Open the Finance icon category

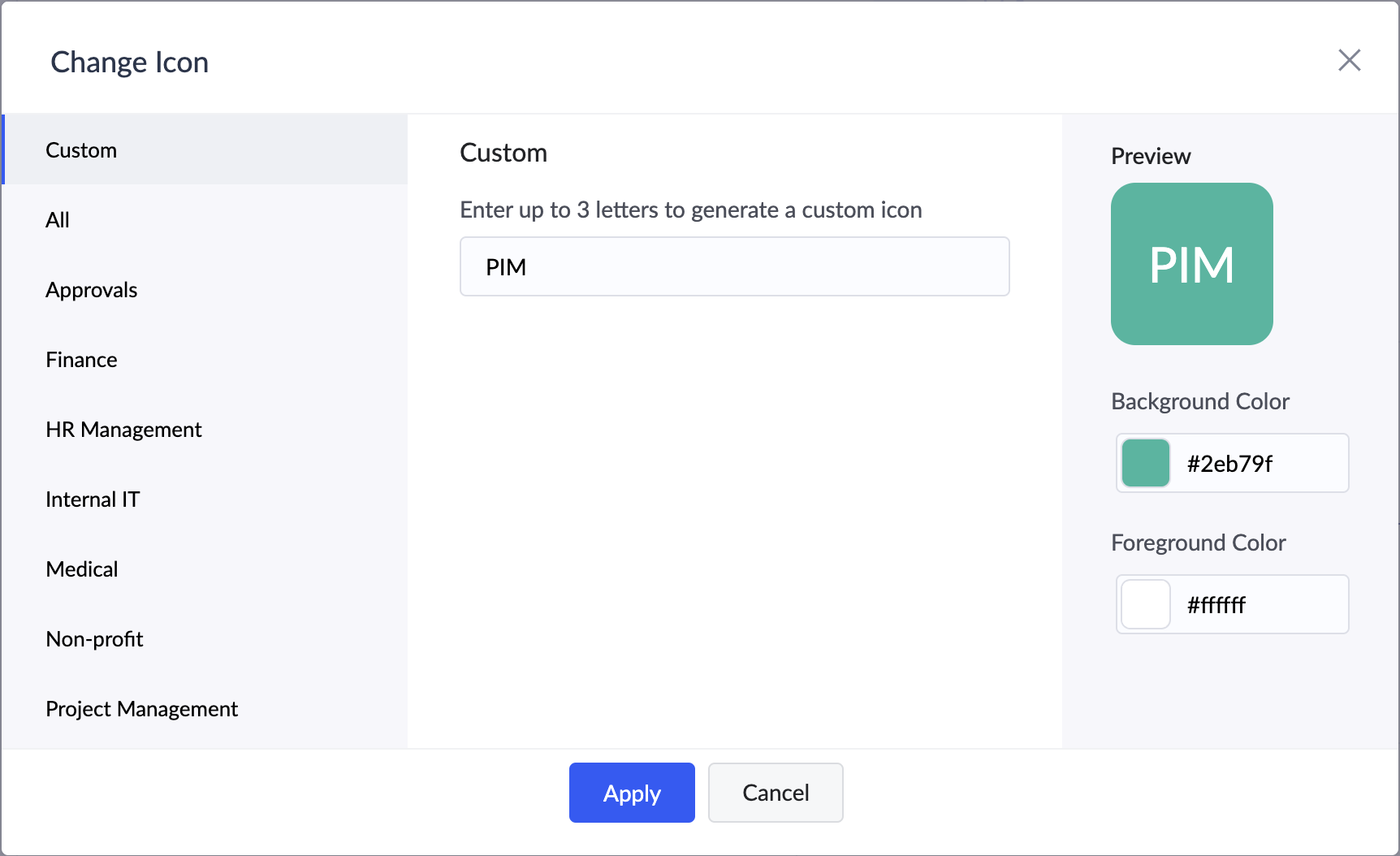(81, 360)
